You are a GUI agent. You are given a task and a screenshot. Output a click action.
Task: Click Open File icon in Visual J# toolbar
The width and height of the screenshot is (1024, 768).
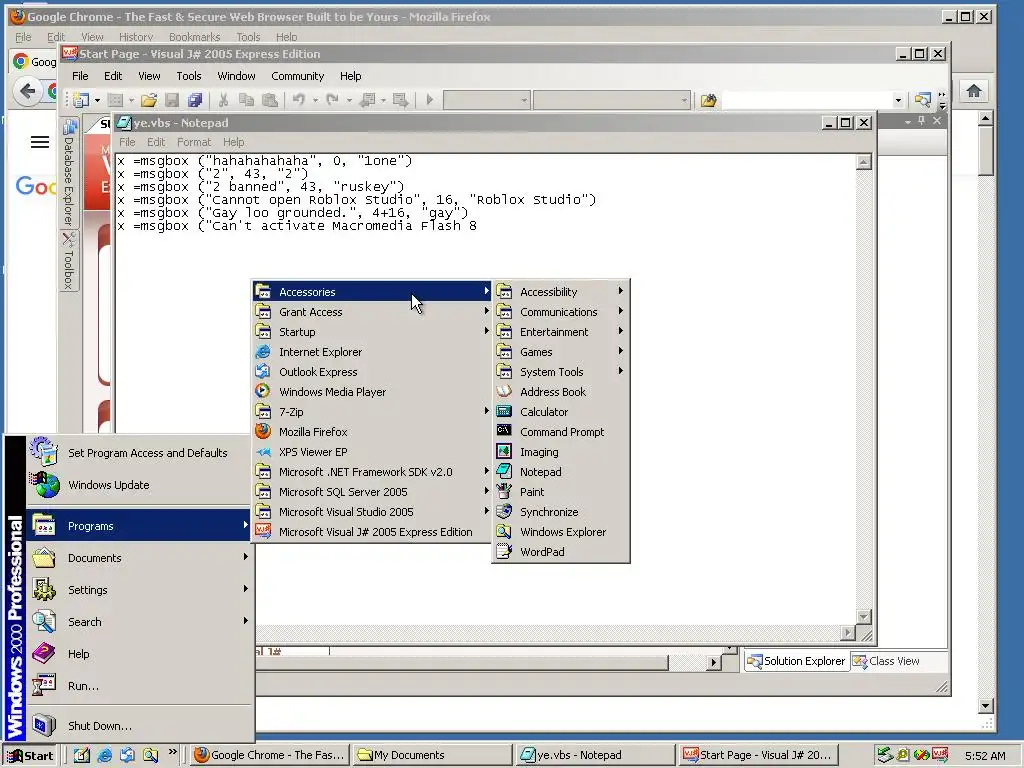tap(149, 100)
